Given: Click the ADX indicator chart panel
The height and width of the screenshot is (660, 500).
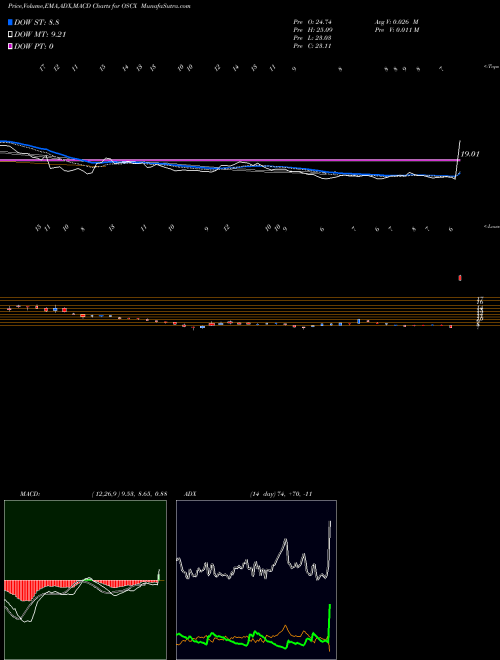Looking at the screenshot, I should (256, 580).
